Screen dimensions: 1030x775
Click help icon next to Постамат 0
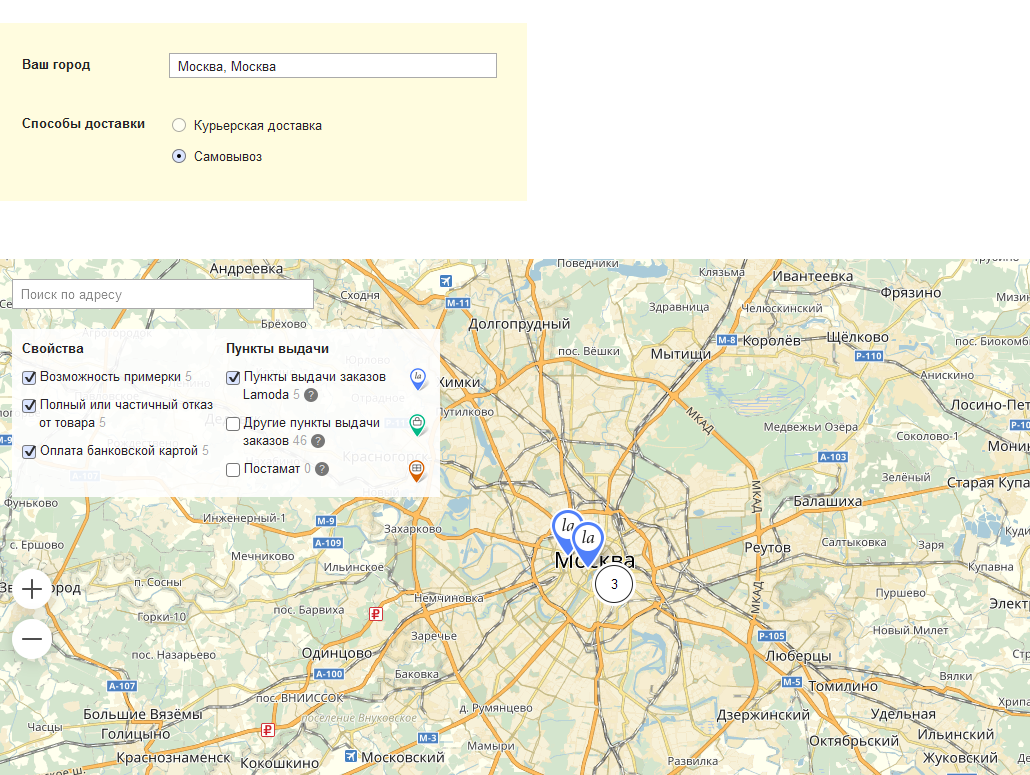[x=322, y=469]
